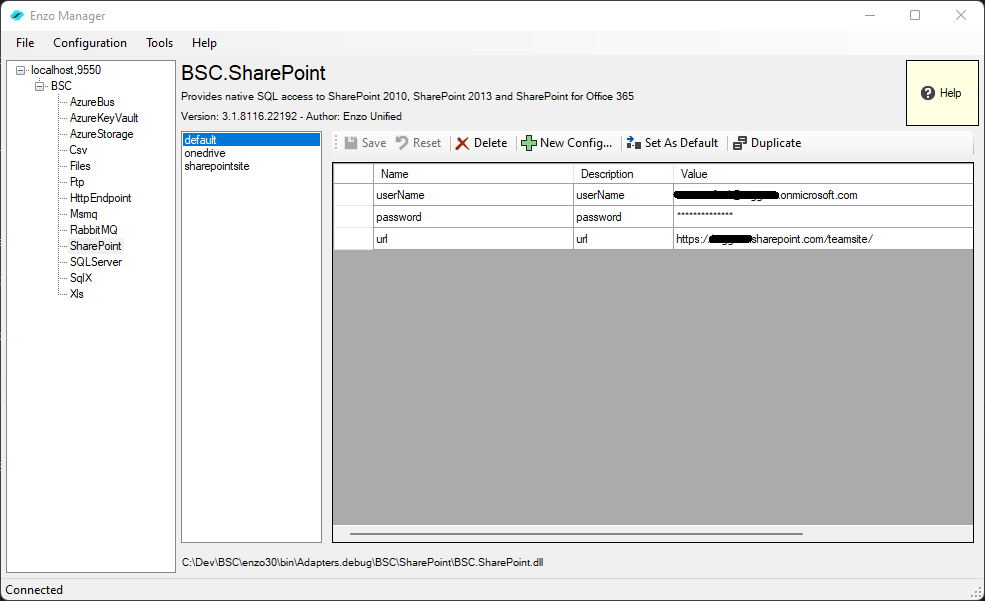Click the New Config... button label

[x=576, y=143]
